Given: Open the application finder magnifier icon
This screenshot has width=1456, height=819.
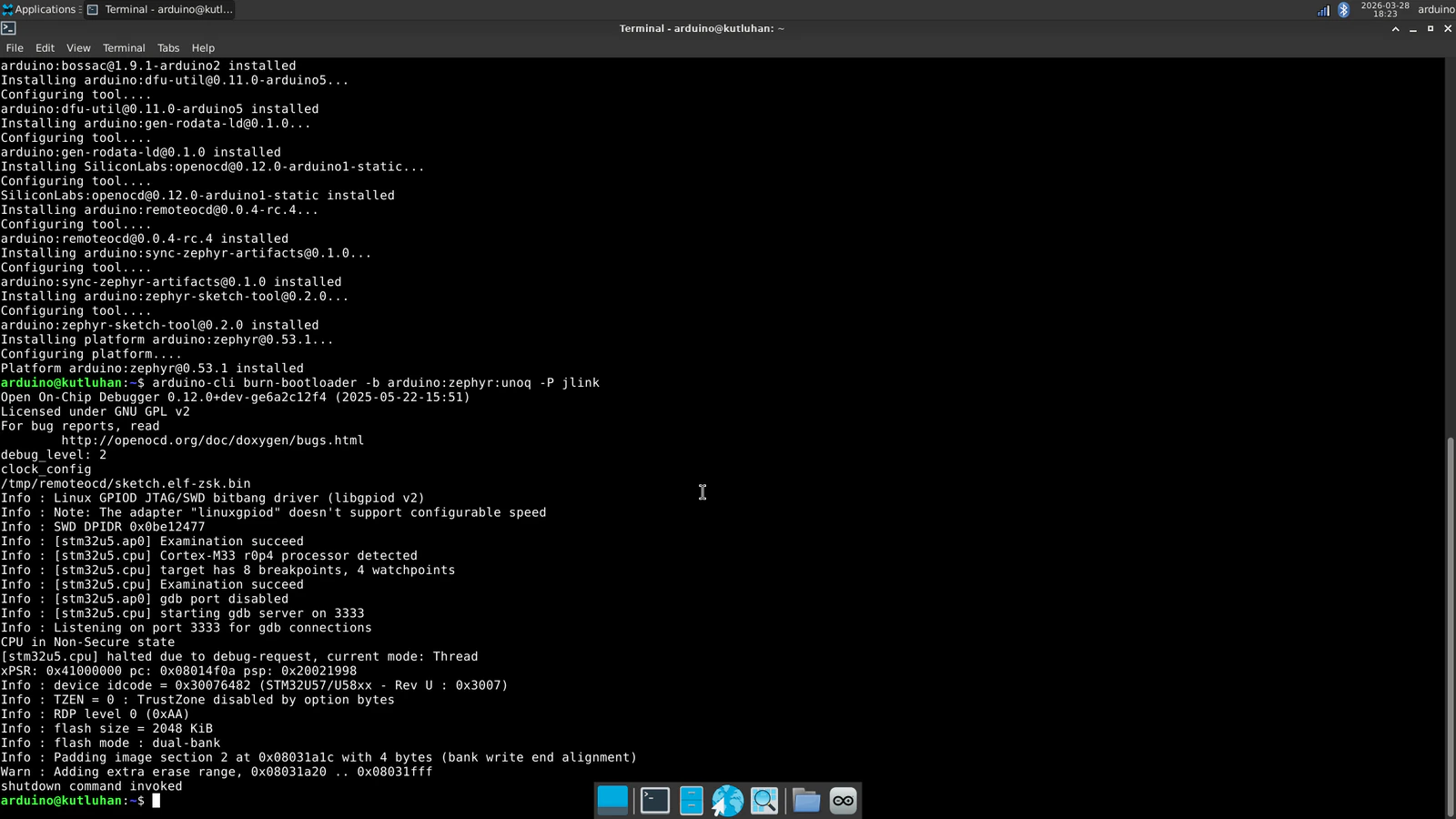Looking at the screenshot, I should pos(764,800).
